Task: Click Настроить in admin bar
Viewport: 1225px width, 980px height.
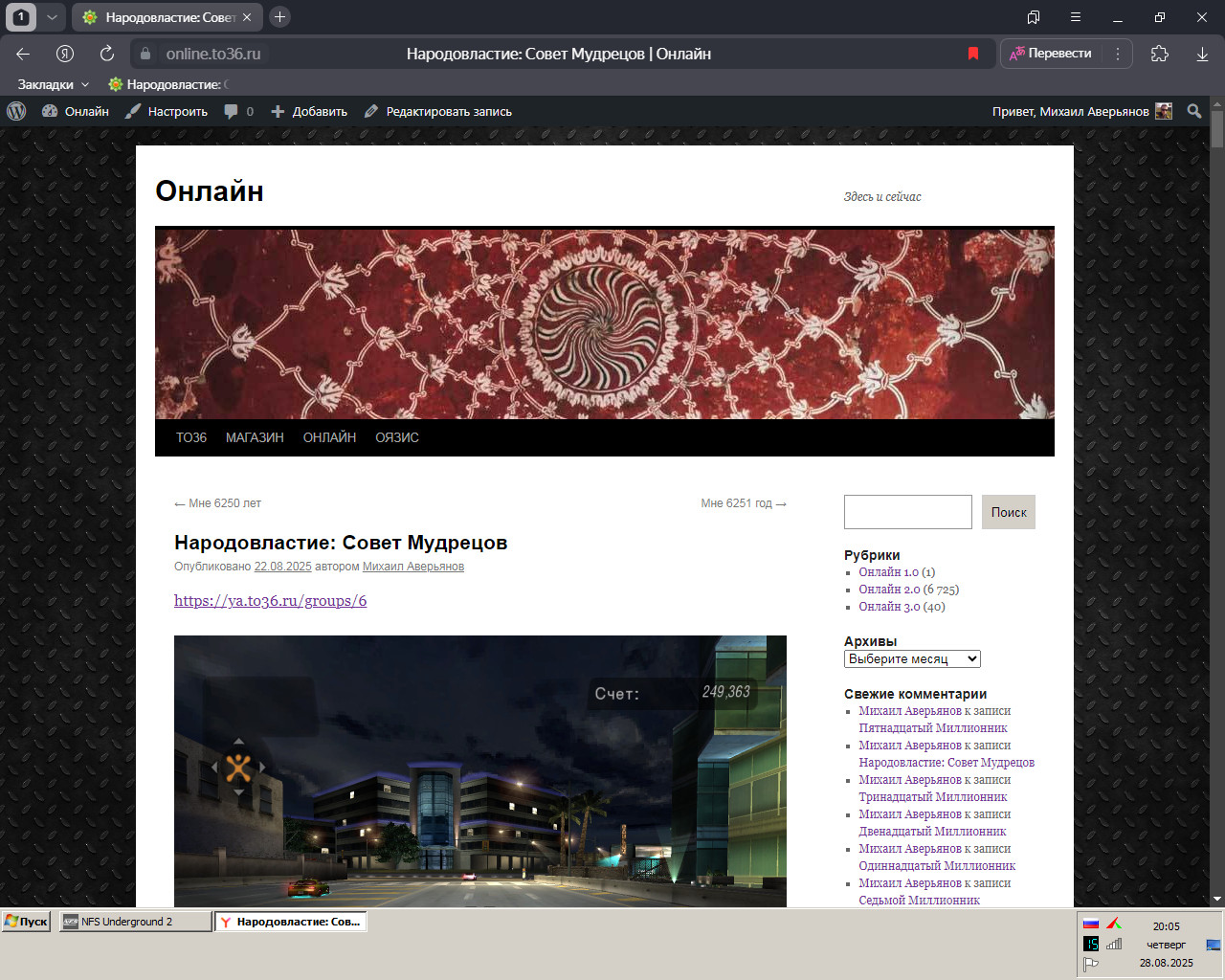Action: point(167,111)
